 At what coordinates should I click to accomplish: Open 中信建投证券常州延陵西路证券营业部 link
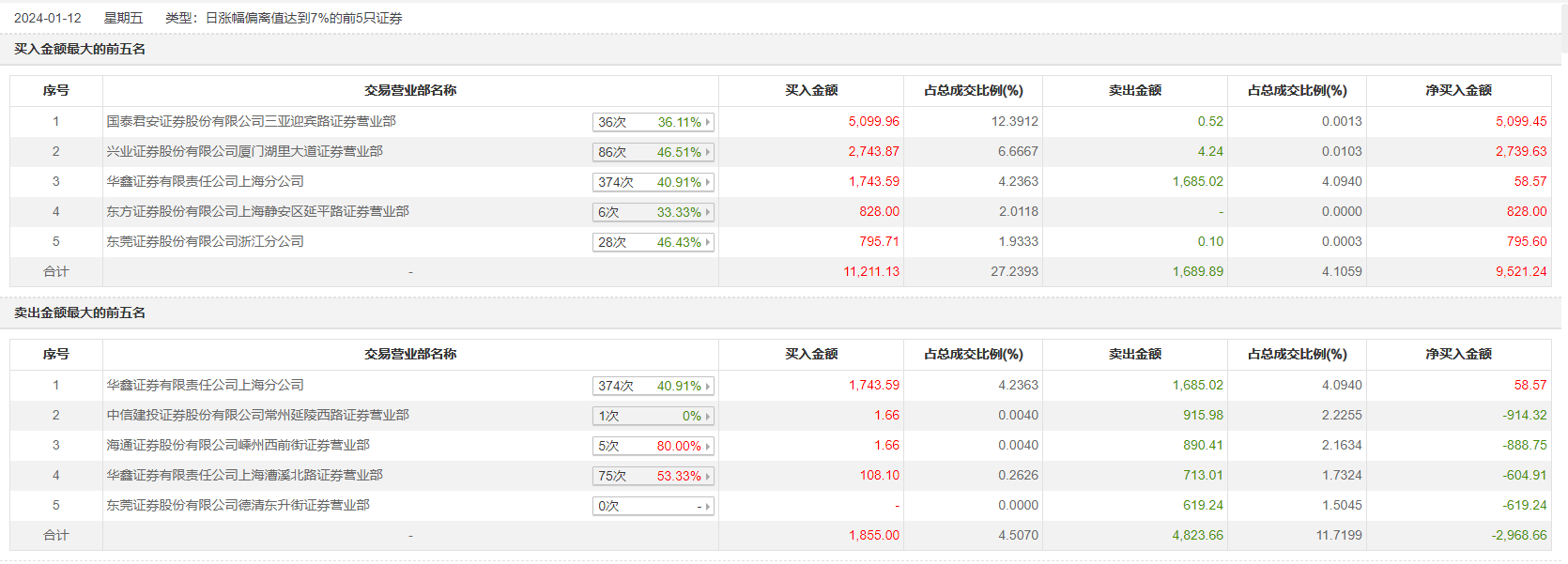point(257,415)
